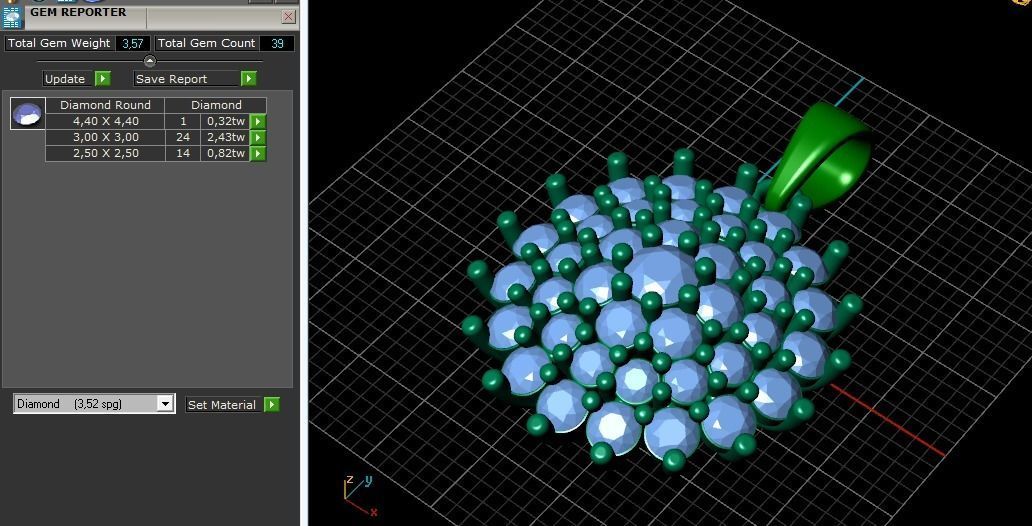Click the weight cell 0,82tw

(x=226, y=153)
